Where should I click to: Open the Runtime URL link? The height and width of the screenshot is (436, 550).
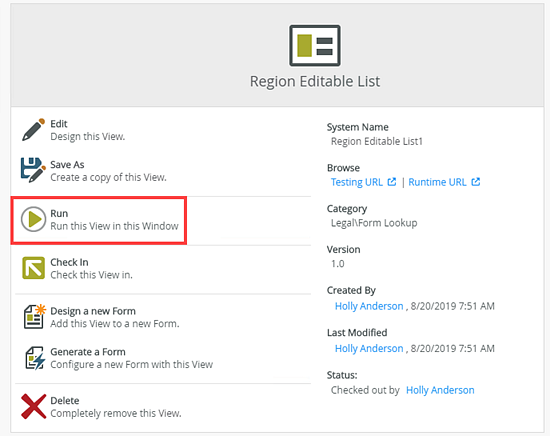[x=437, y=182]
